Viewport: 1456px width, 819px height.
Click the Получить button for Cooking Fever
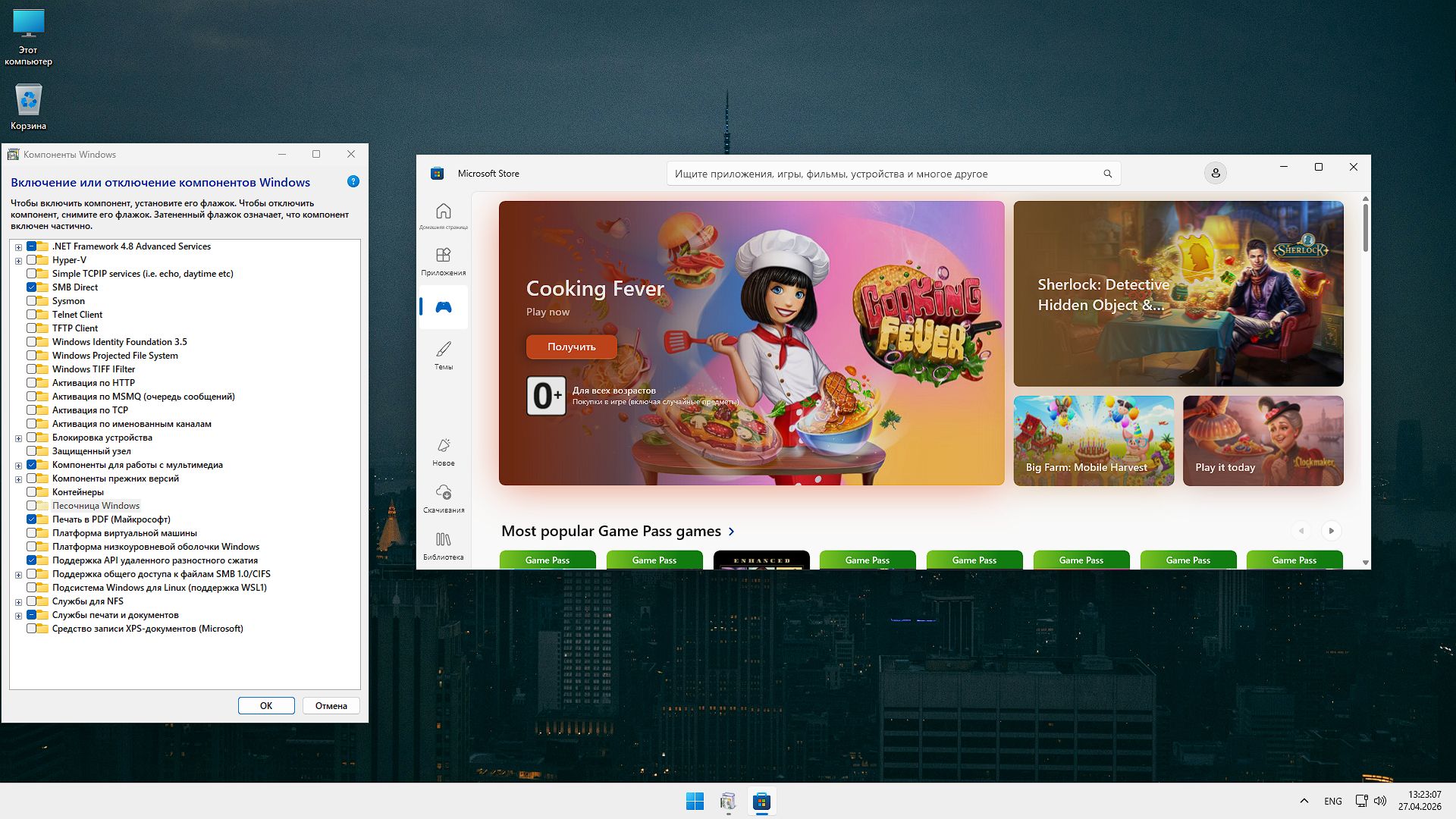point(572,347)
